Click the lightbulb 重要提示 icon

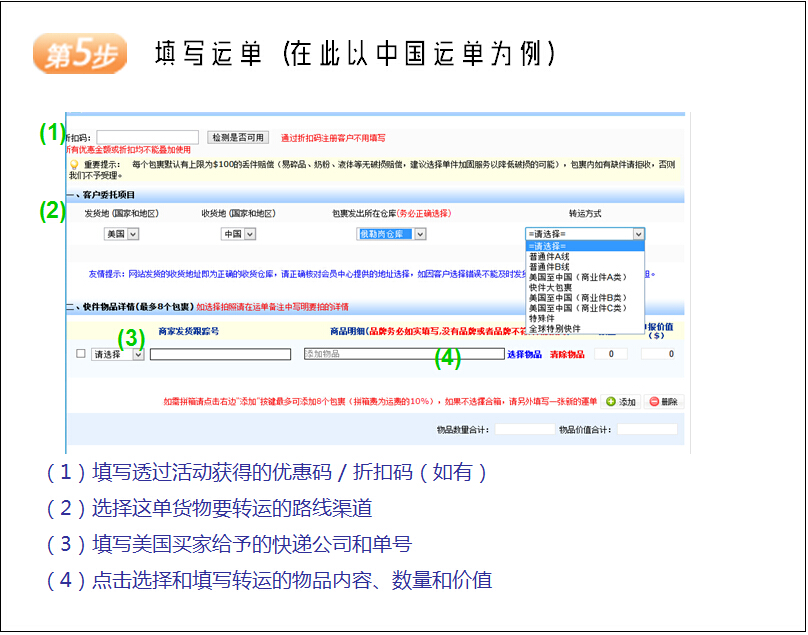(x=73, y=163)
